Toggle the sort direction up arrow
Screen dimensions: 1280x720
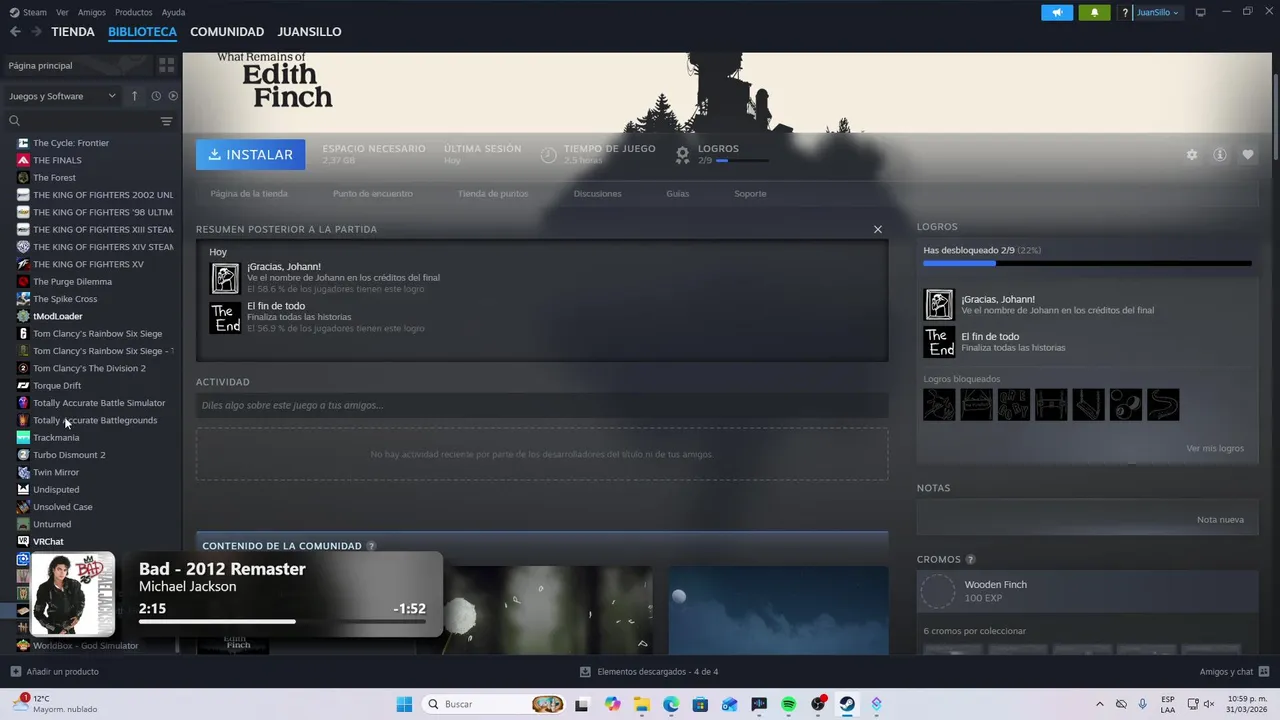[134, 96]
